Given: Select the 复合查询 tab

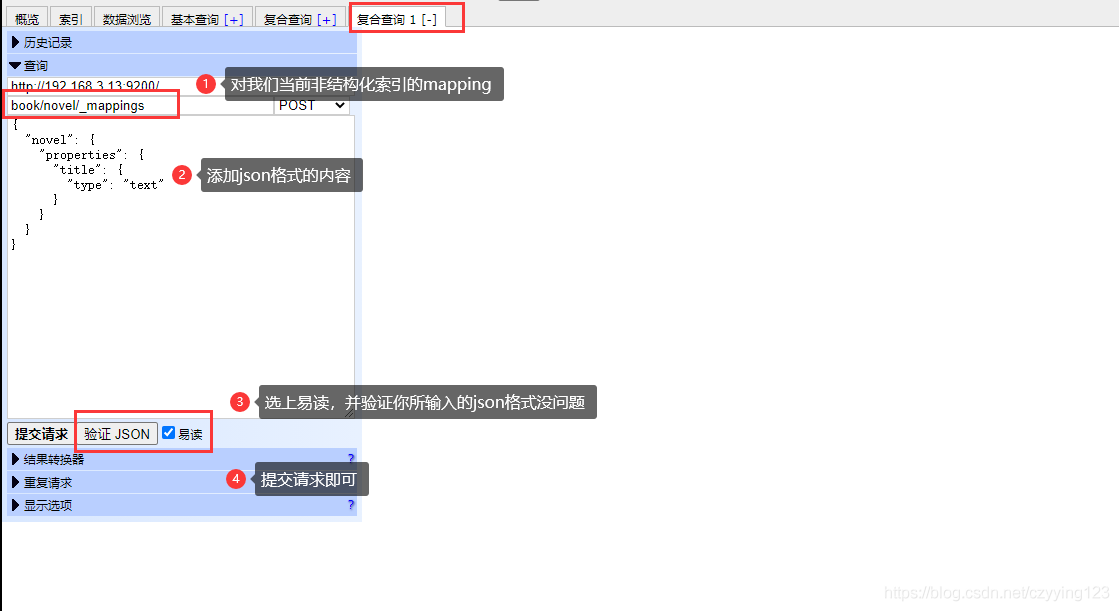Looking at the screenshot, I should tap(288, 19).
